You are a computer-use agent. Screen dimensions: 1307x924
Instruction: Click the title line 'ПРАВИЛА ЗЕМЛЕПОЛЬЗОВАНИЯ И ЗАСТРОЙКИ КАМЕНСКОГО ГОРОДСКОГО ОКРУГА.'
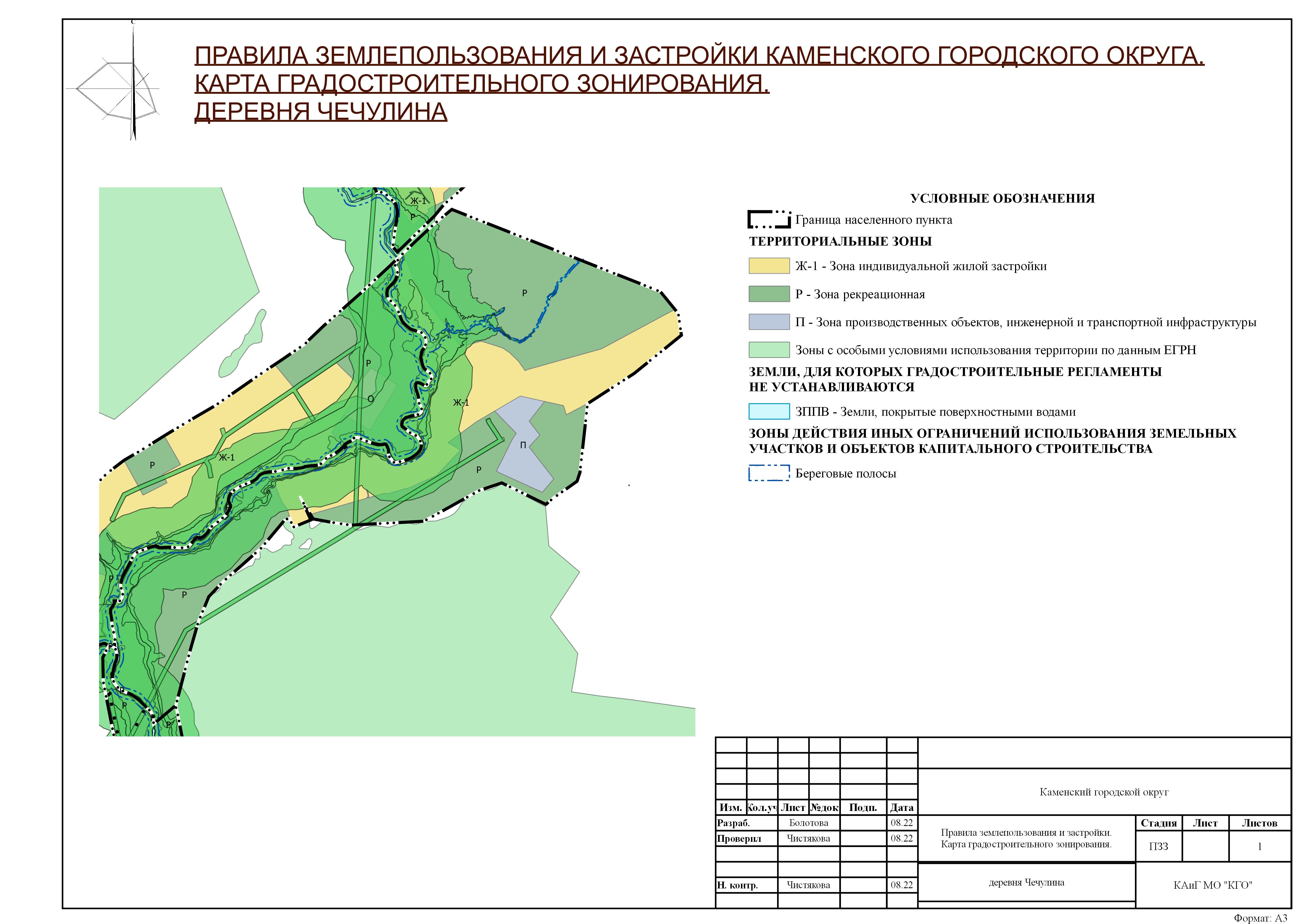(x=700, y=56)
